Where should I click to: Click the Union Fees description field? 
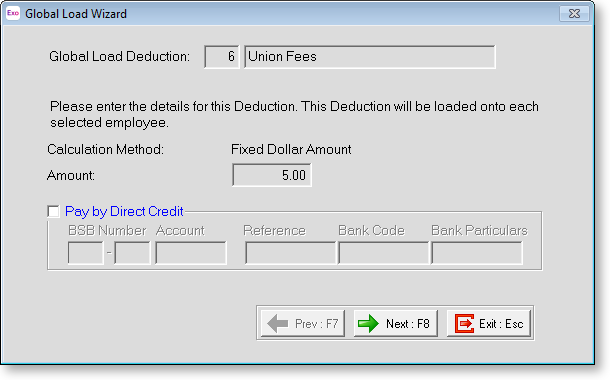coord(370,57)
